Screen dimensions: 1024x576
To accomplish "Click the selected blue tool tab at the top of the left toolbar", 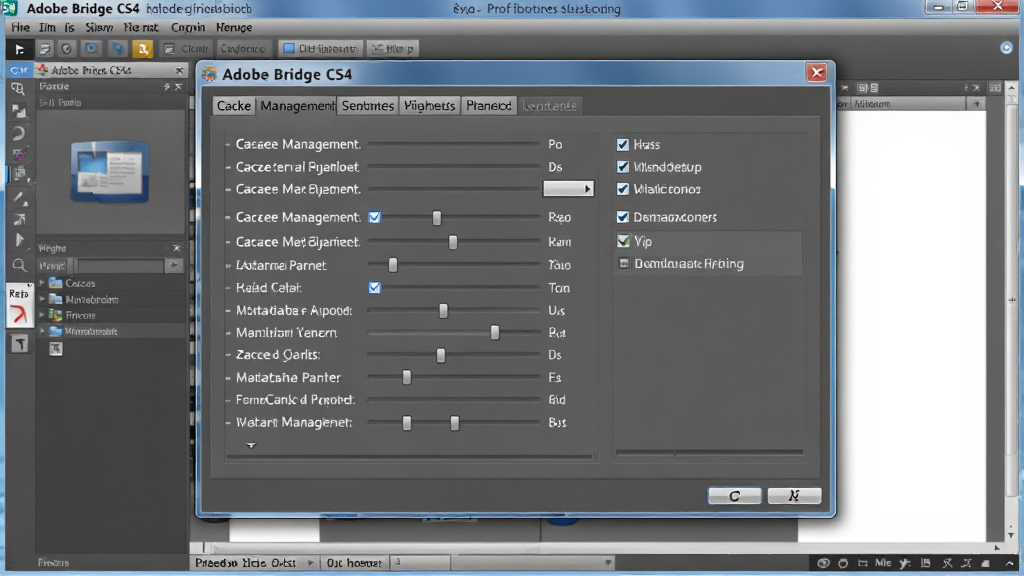I will click(18, 69).
